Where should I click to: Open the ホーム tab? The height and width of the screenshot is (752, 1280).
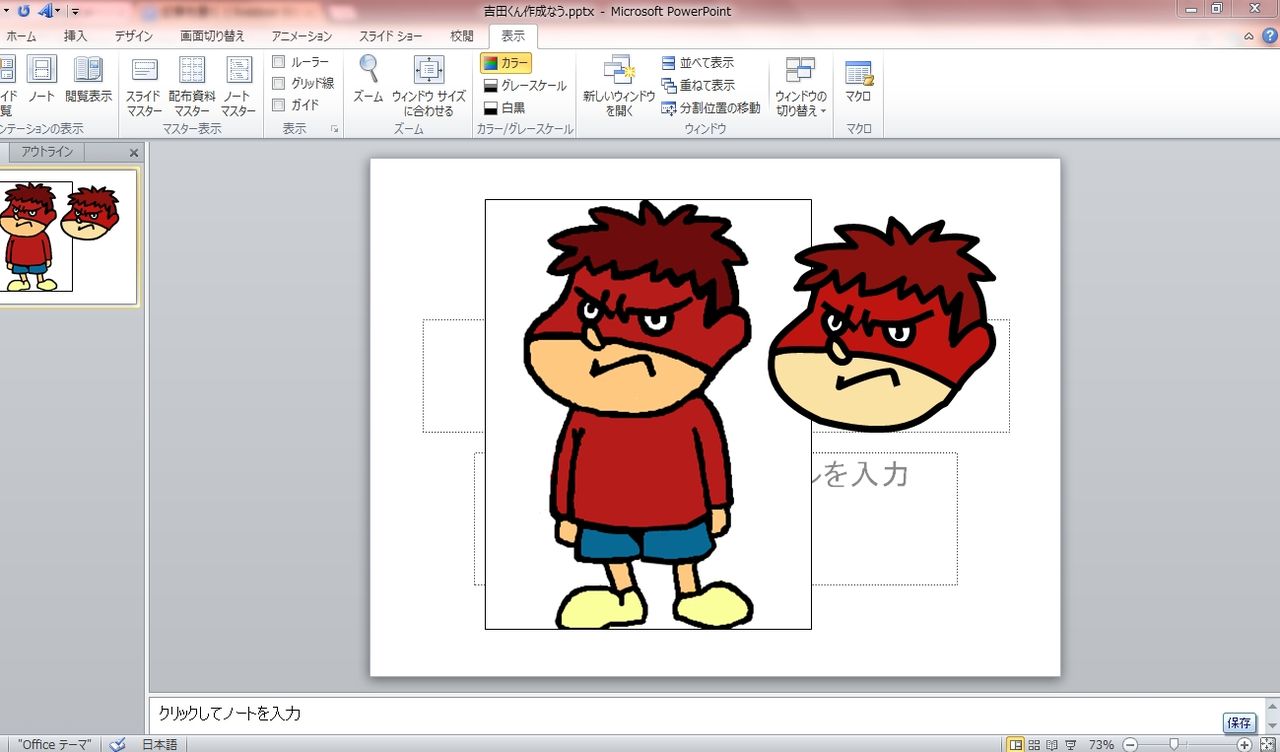click(21, 36)
